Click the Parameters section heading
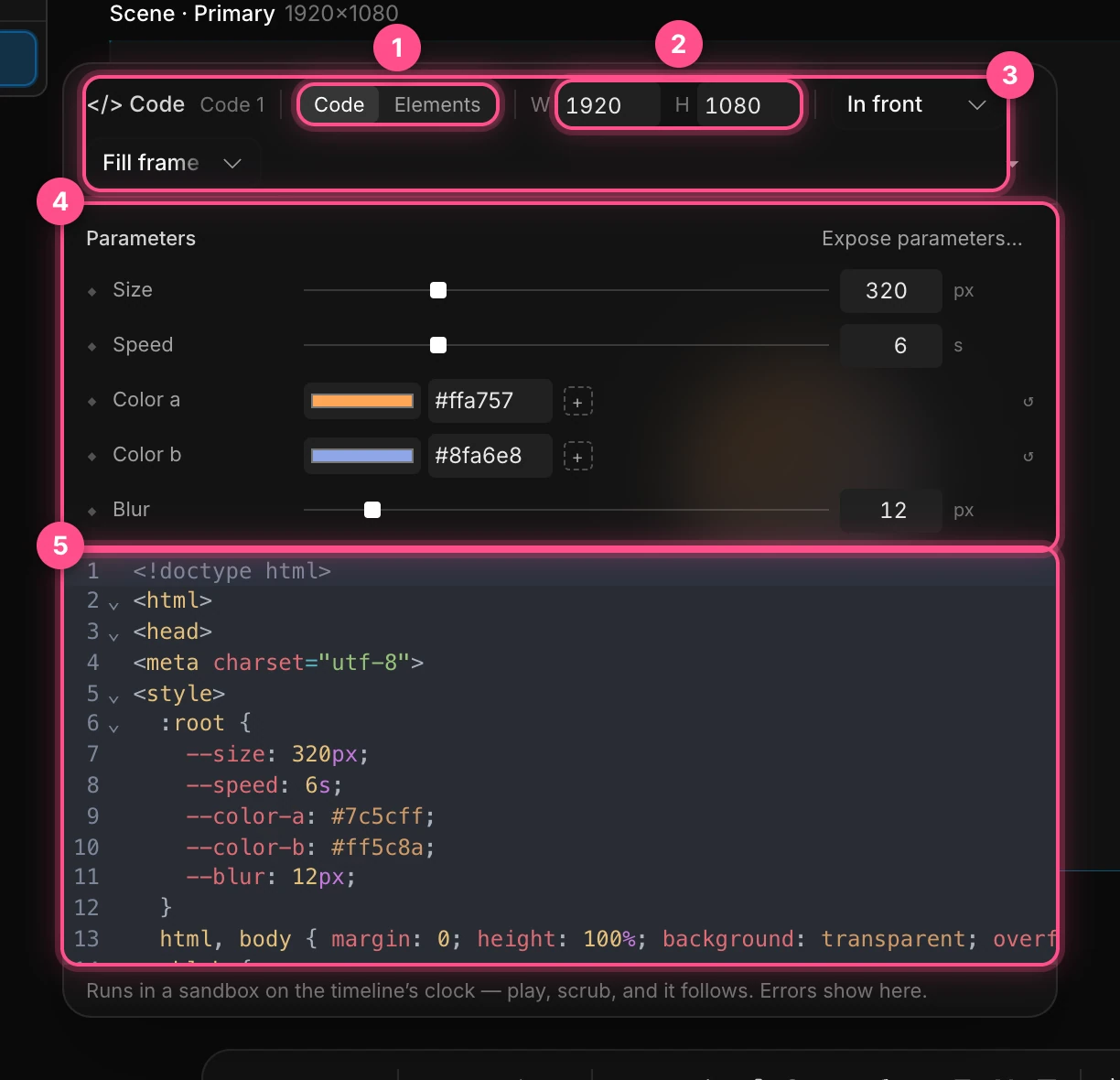Screen dimensions: 1120x1080 pyautogui.click(x=141, y=239)
